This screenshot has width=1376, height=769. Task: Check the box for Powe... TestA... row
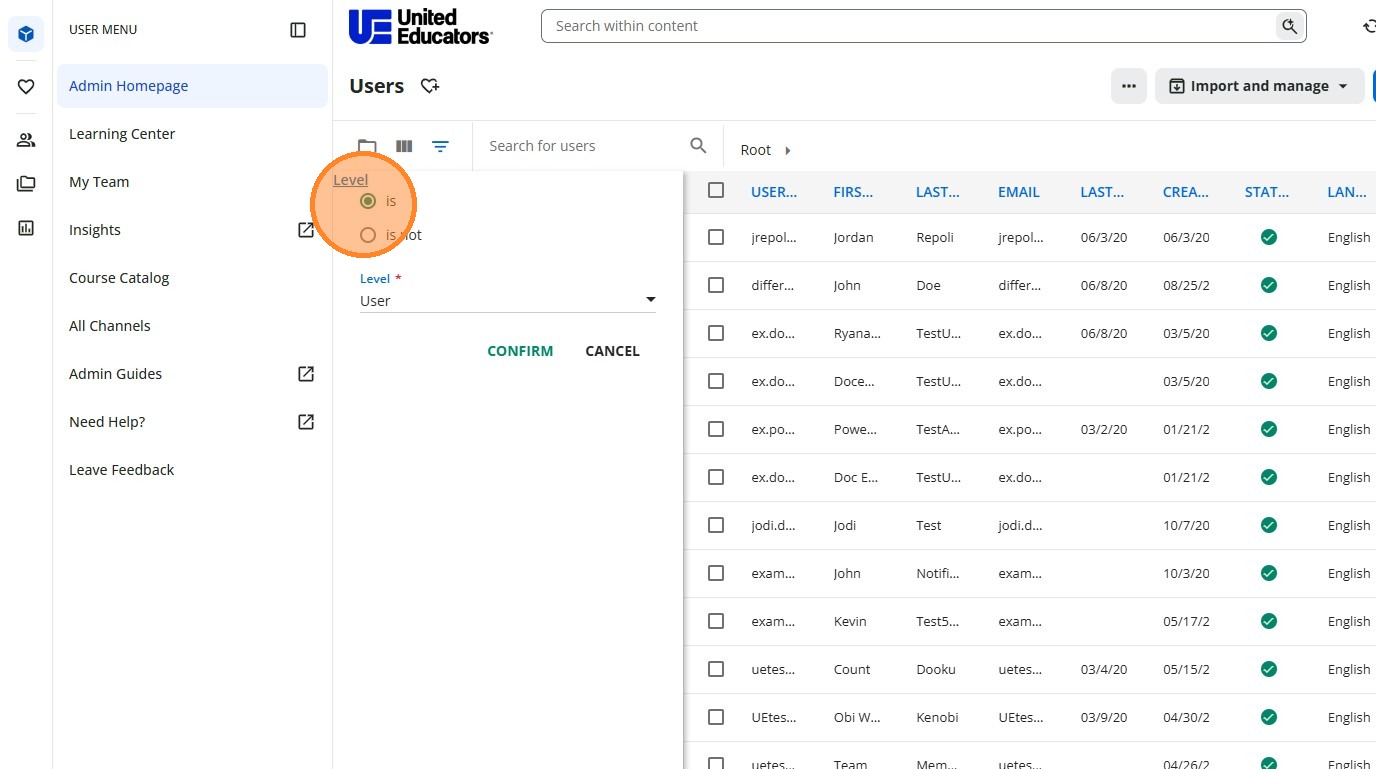coord(716,429)
